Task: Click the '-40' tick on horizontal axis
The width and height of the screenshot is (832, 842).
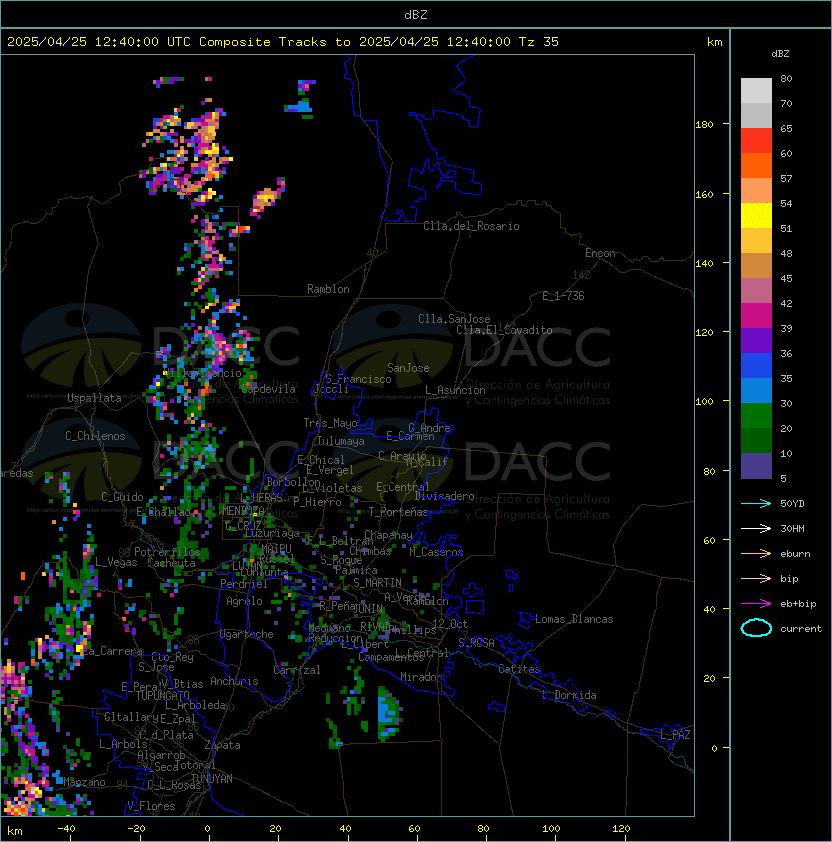Action: click(x=66, y=829)
